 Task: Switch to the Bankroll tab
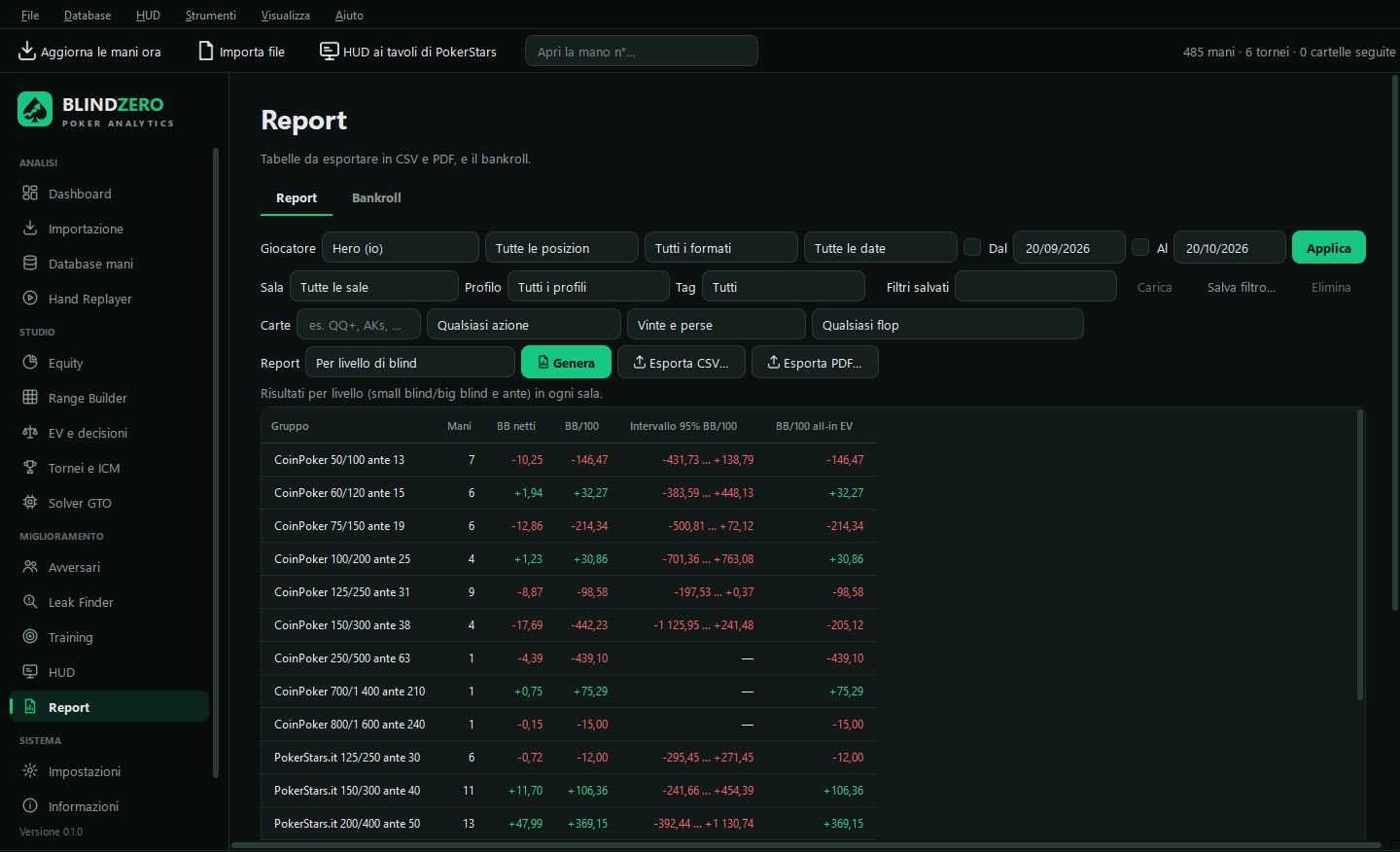(x=376, y=197)
